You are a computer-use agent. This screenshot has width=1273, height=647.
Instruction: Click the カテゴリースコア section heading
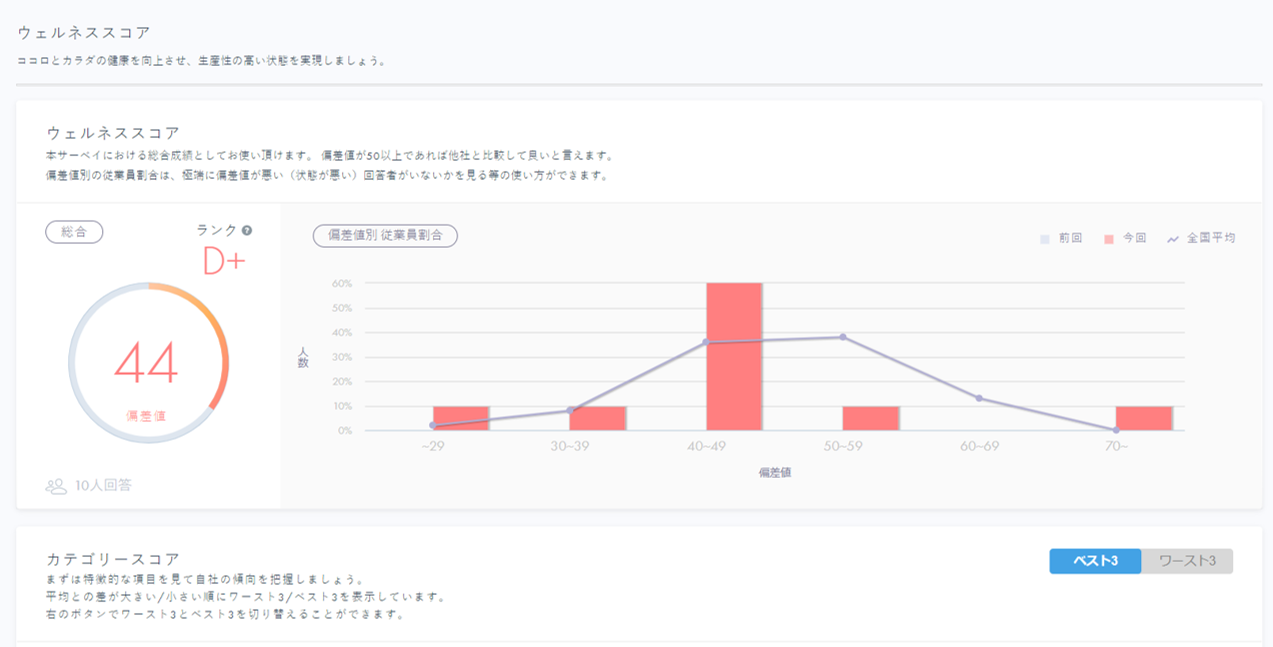(x=113, y=558)
